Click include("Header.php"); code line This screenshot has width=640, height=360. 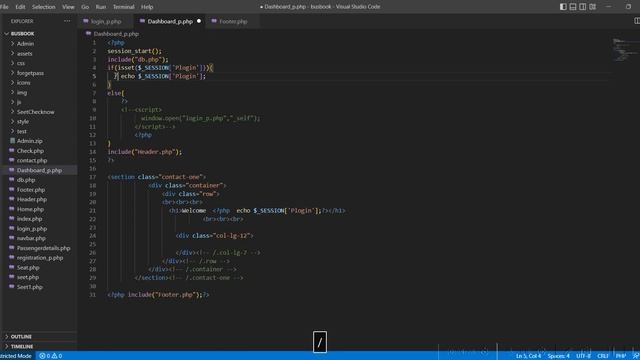click(144, 152)
